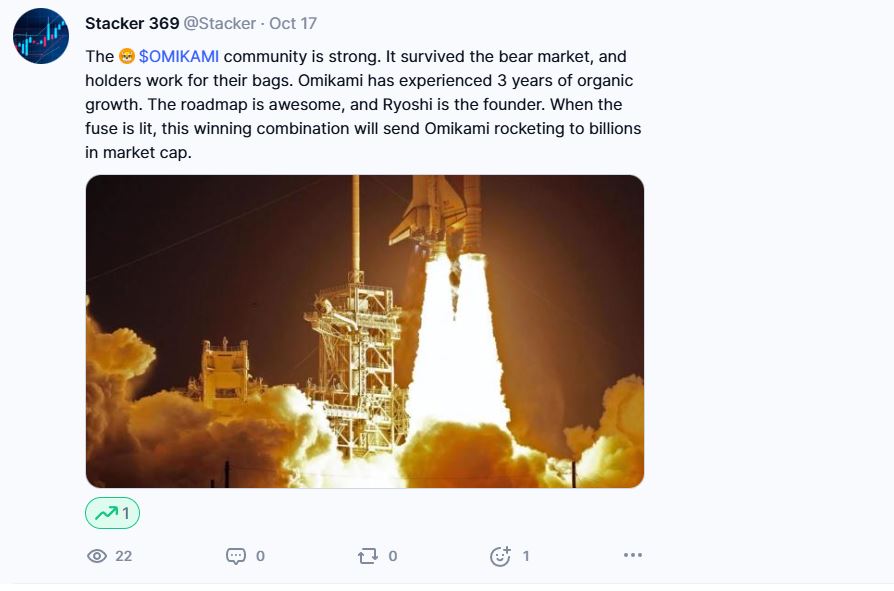The image size is (894, 591).
Task: Click the eye views icon
Action: [97, 556]
